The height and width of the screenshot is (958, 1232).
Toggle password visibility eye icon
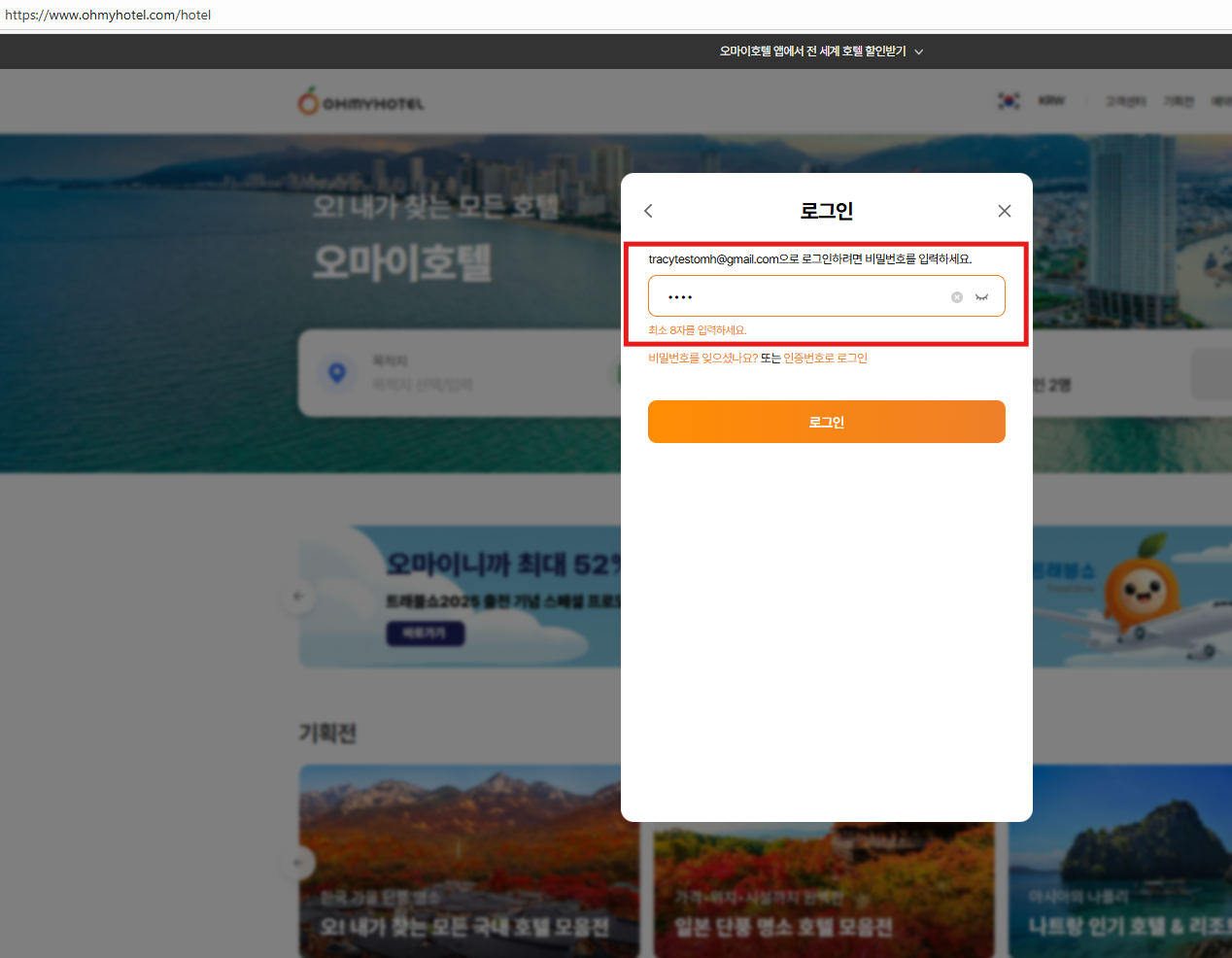tap(982, 297)
